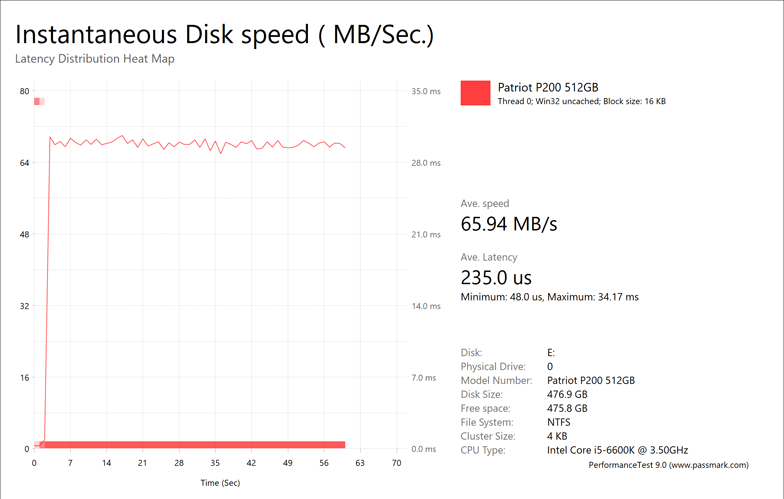Click the 476.9 GB disk size value

pyautogui.click(x=567, y=395)
